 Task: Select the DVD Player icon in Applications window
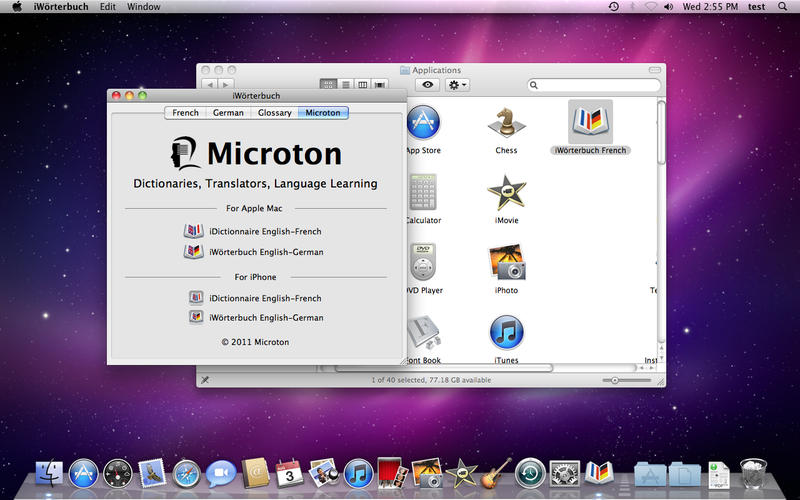pyautogui.click(x=423, y=262)
